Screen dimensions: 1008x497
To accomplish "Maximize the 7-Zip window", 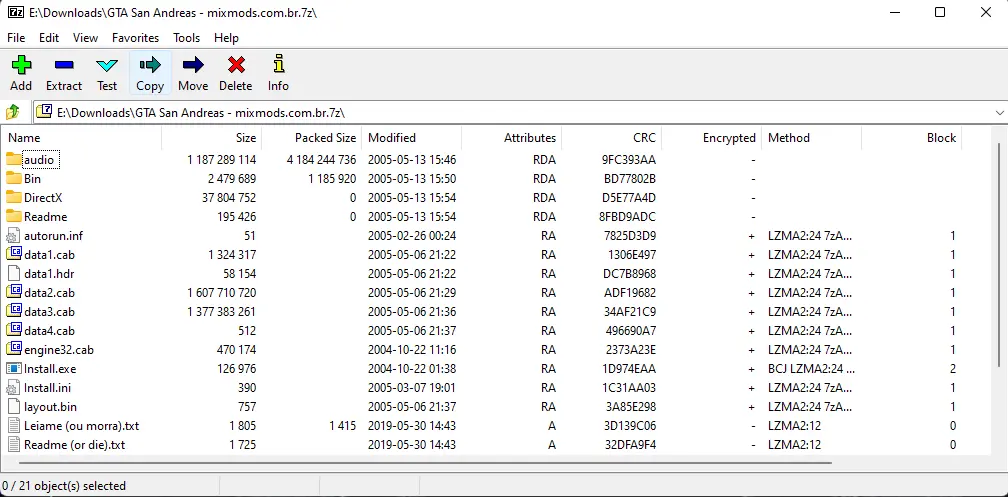I will tap(940, 12).
